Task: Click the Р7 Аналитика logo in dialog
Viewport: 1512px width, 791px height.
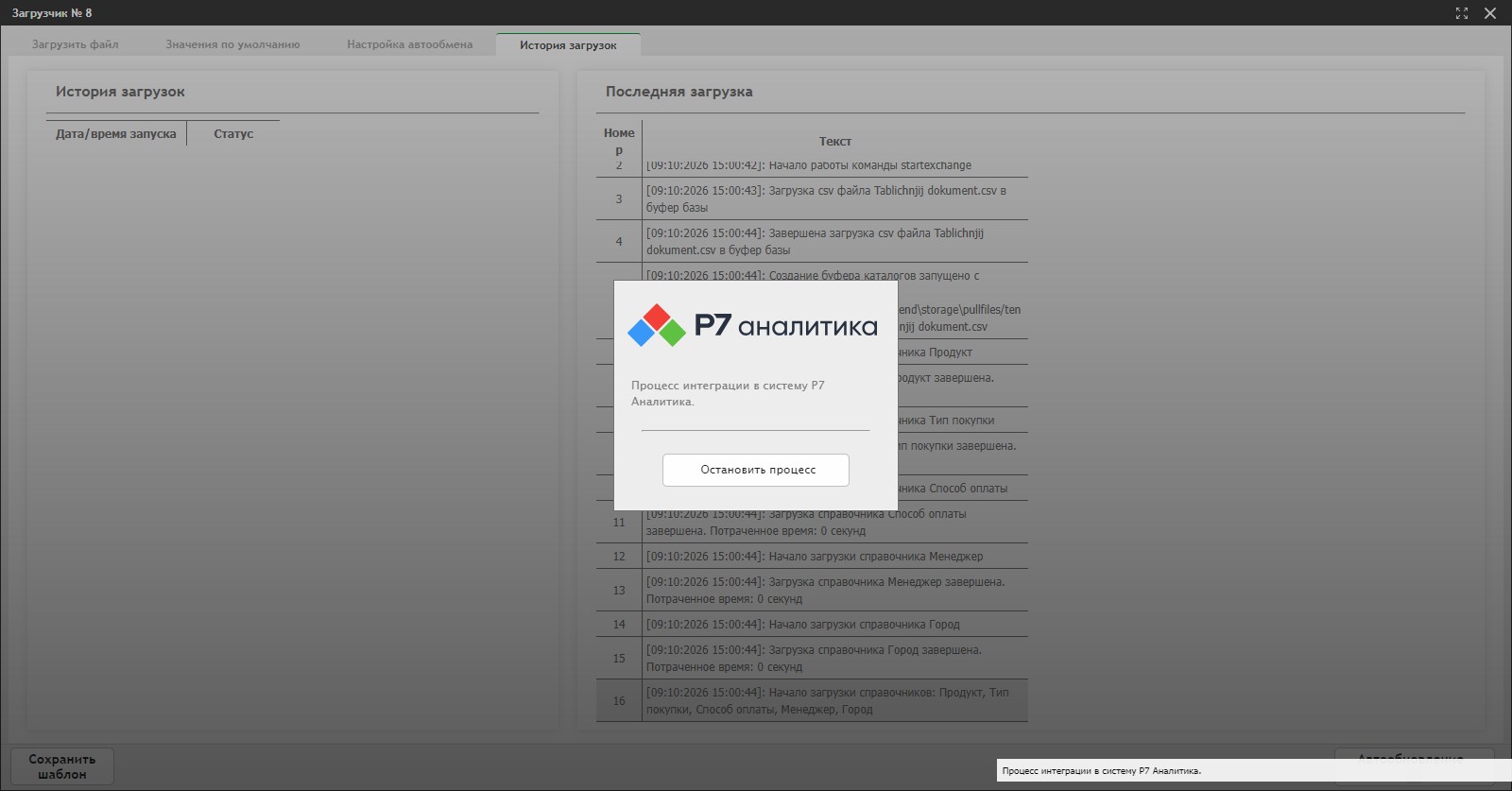Action: tap(753, 325)
